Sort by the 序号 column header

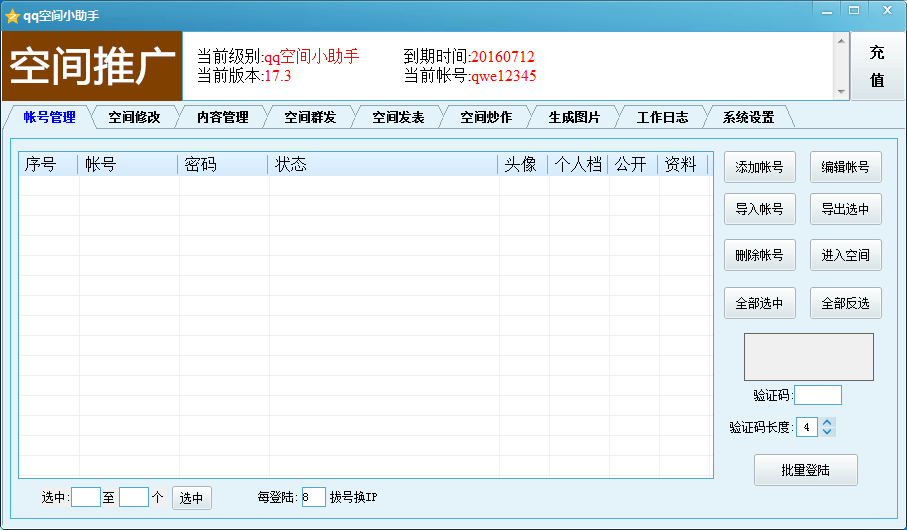(x=49, y=164)
